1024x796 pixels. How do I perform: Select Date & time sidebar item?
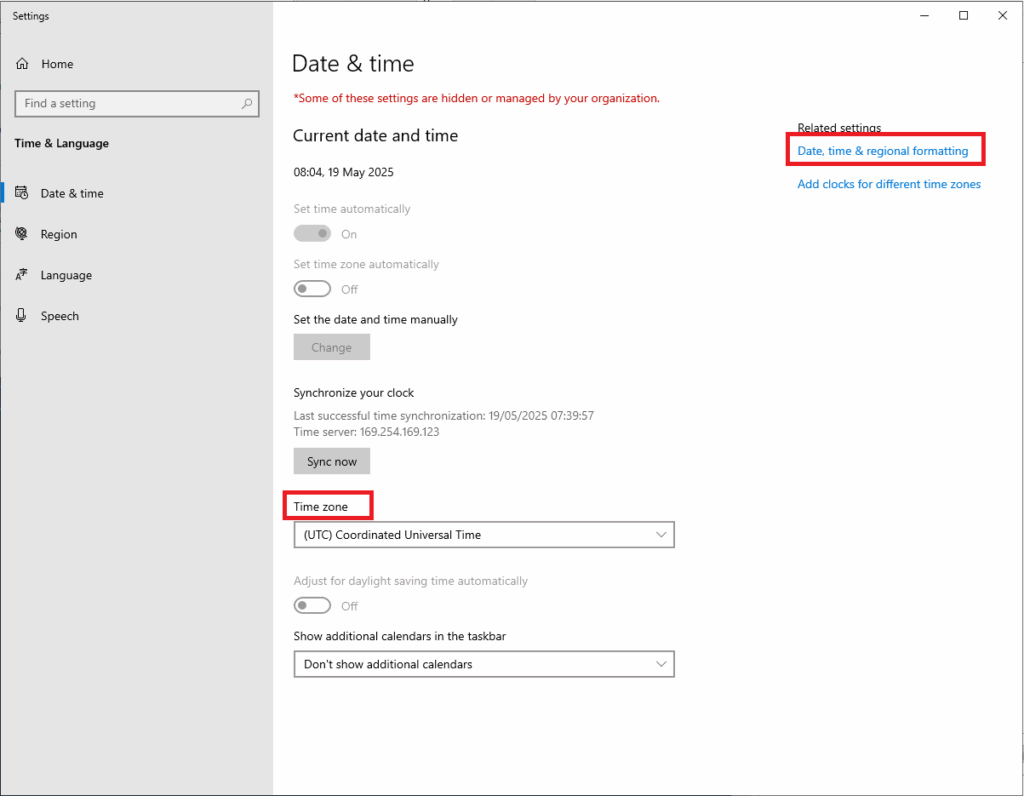click(136, 193)
